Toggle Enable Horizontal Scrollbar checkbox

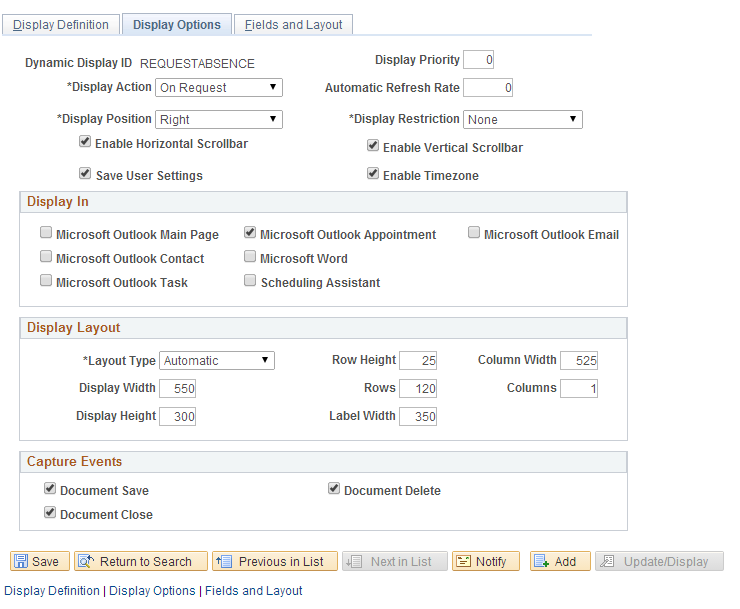point(85,141)
